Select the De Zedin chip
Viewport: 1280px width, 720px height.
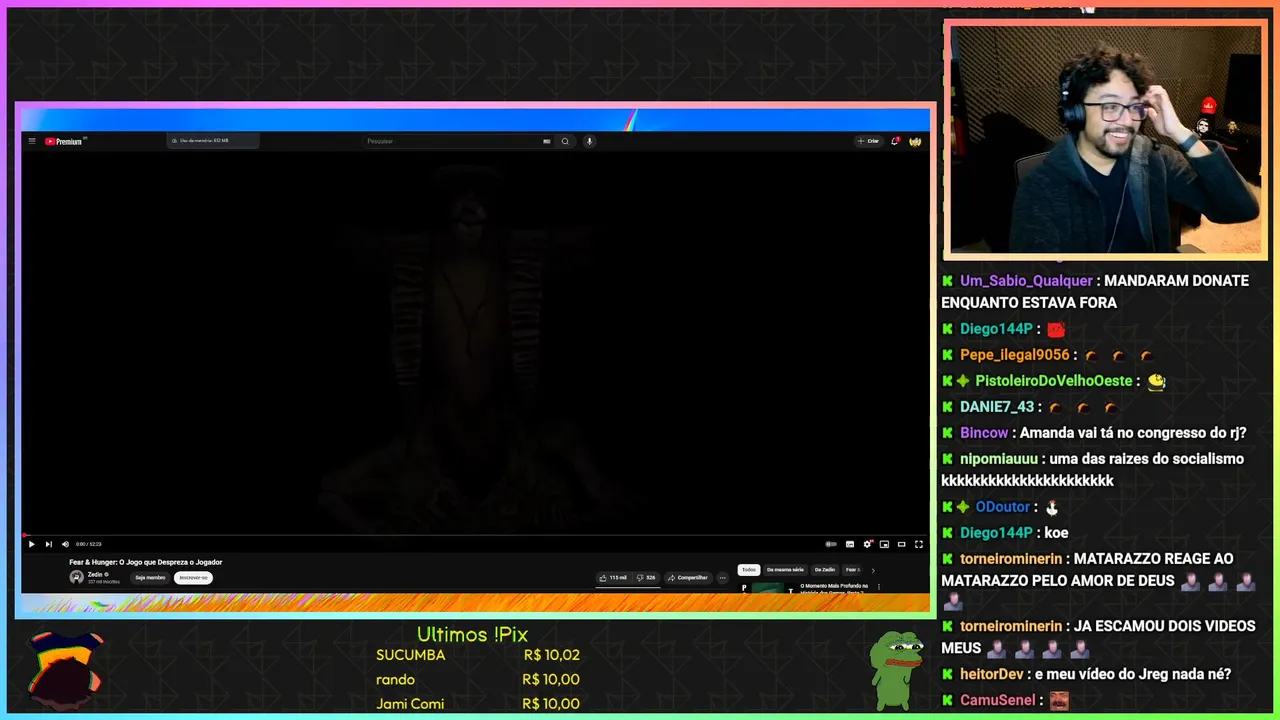825,570
